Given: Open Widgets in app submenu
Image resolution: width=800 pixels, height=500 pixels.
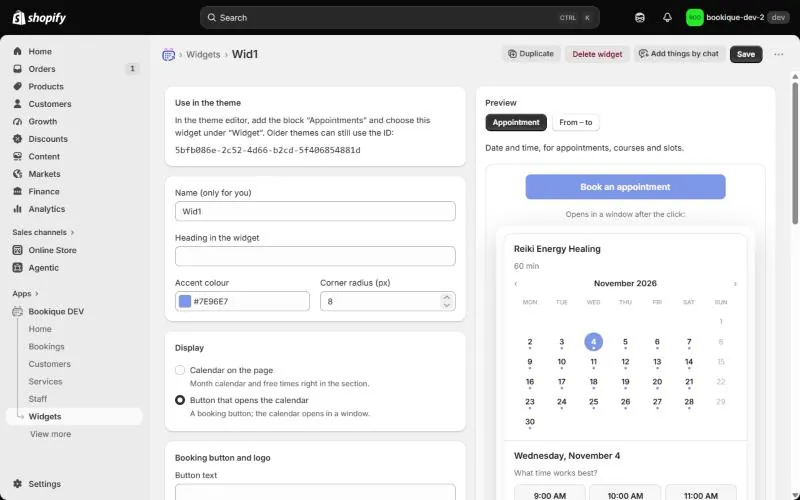Looking at the screenshot, I should (x=74, y=416).
